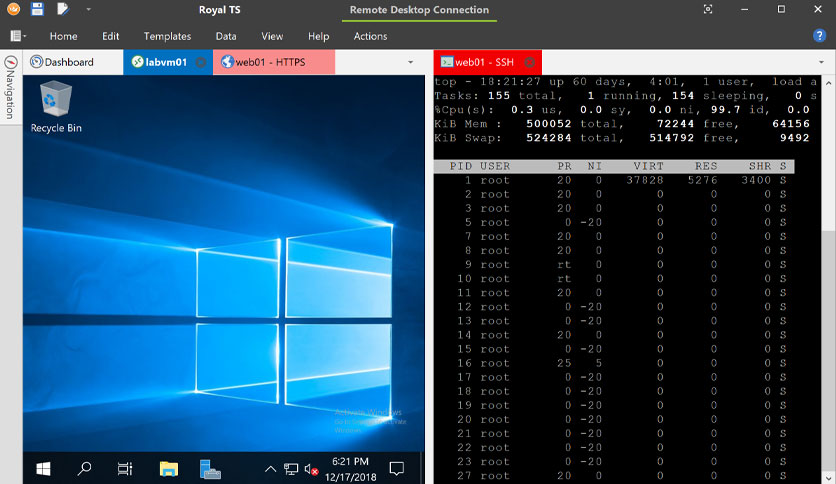The width and height of the screenshot is (836, 484).
Task: Open the Home ribbon tab
Action: tap(63, 36)
